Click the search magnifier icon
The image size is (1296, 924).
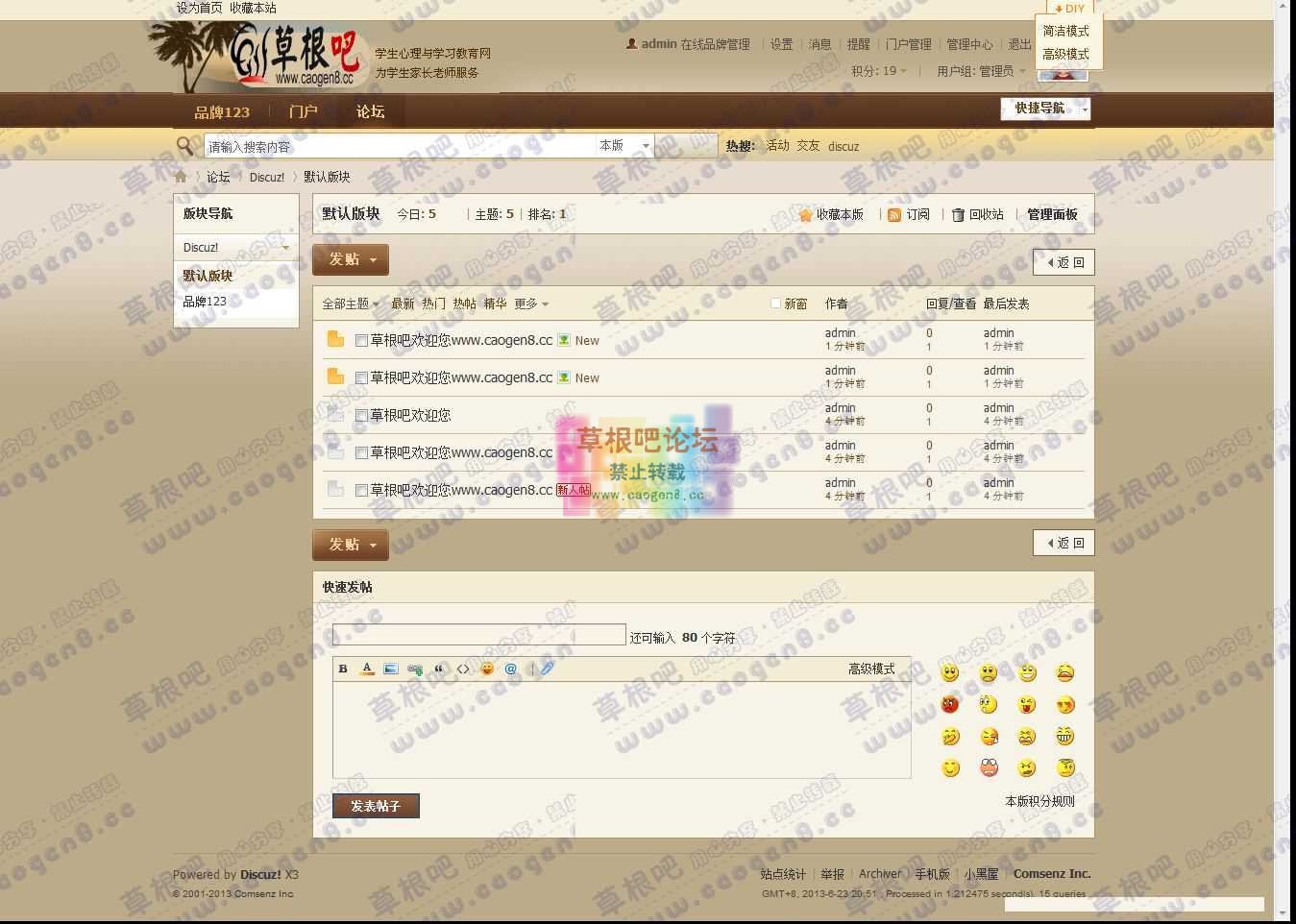click(x=184, y=145)
